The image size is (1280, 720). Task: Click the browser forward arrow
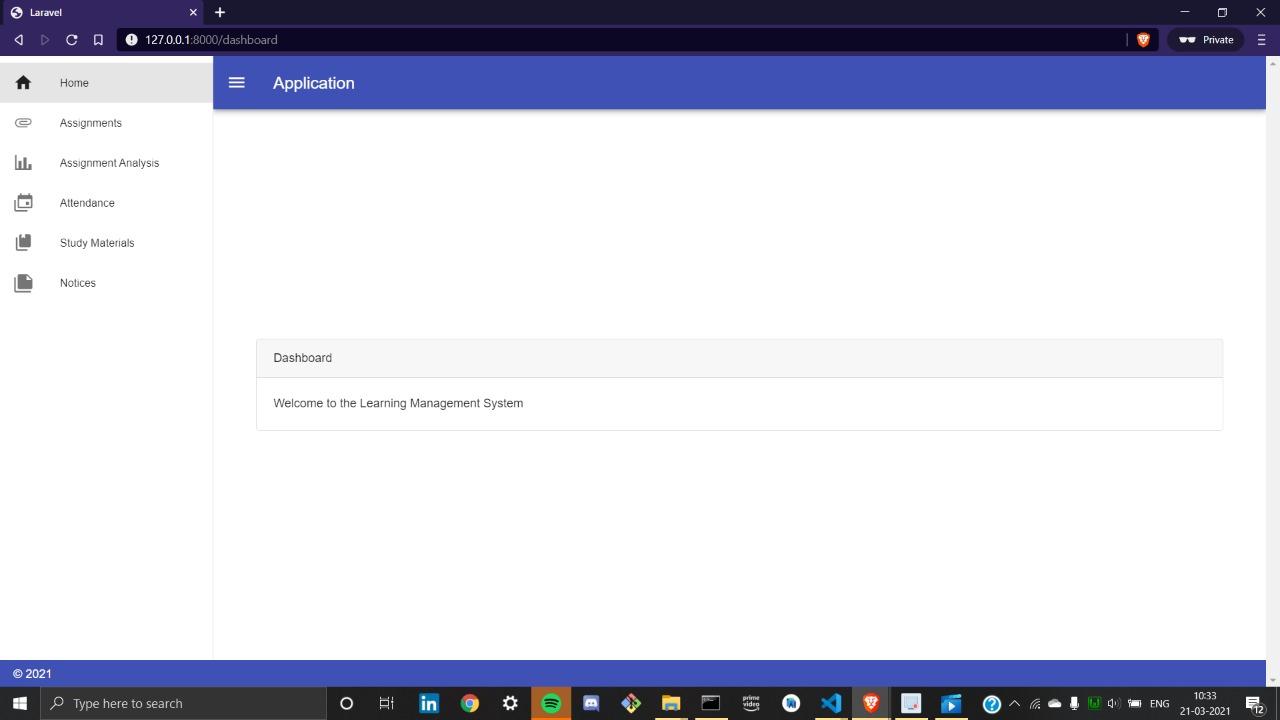click(x=45, y=40)
